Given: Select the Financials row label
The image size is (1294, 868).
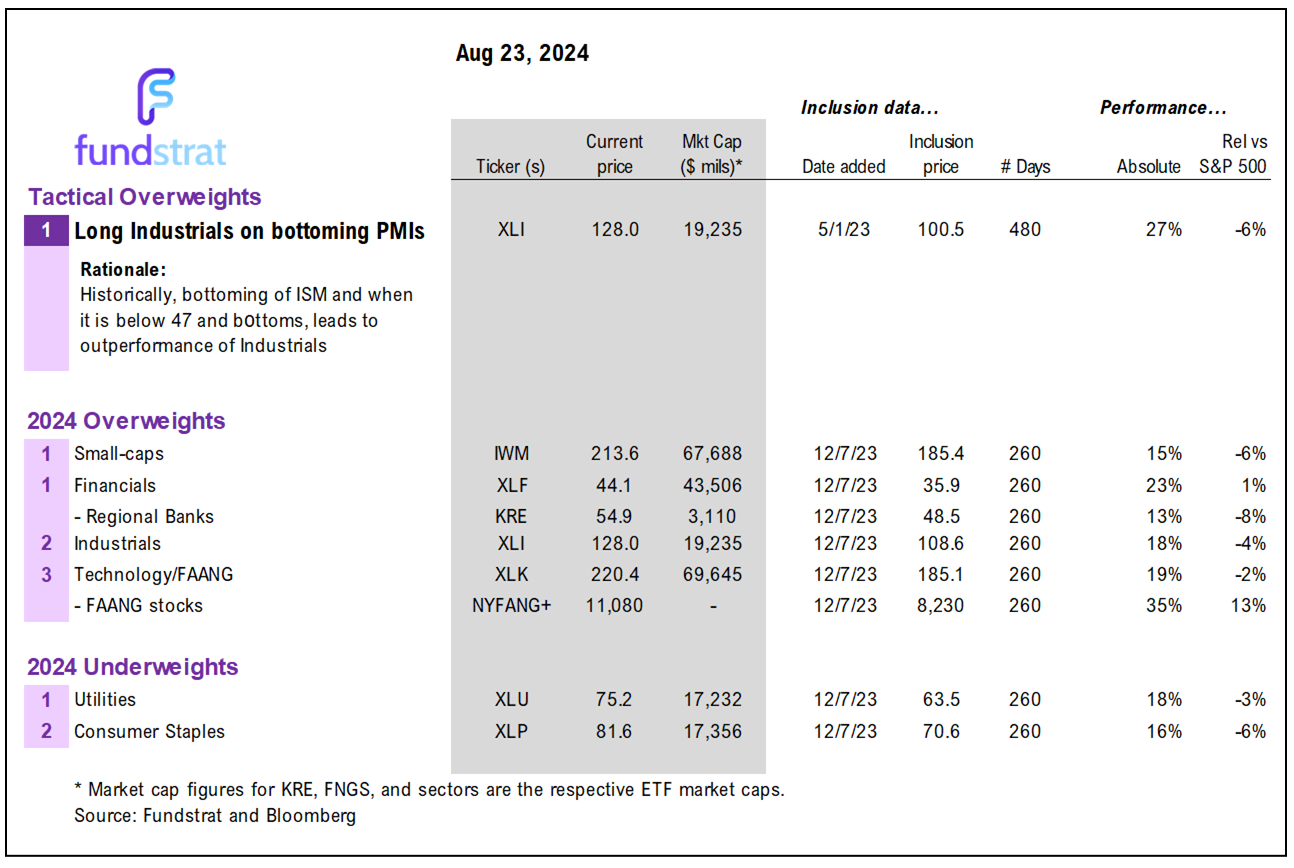Looking at the screenshot, I should (x=114, y=485).
